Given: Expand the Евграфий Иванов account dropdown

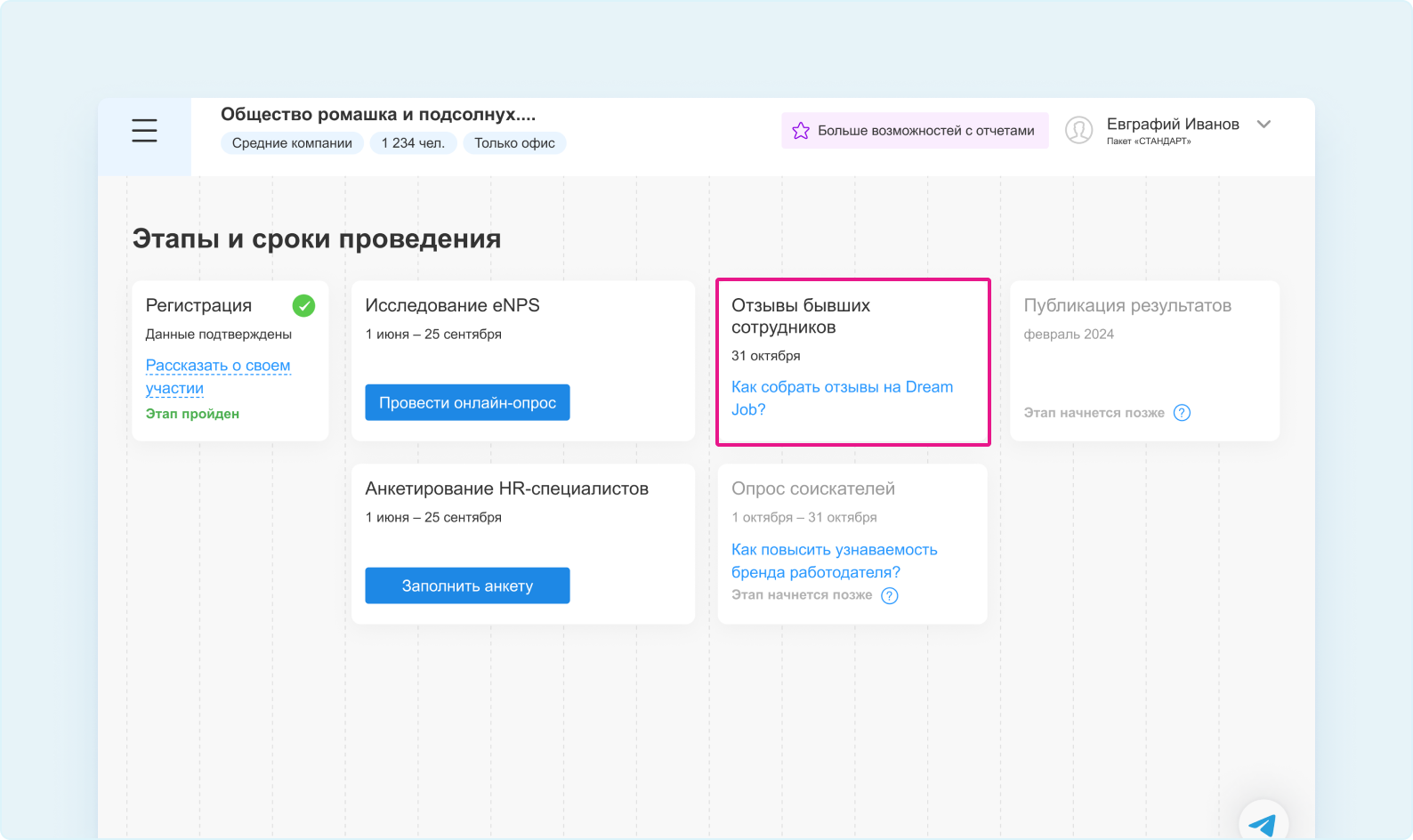Looking at the screenshot, I should point(1264,125).
